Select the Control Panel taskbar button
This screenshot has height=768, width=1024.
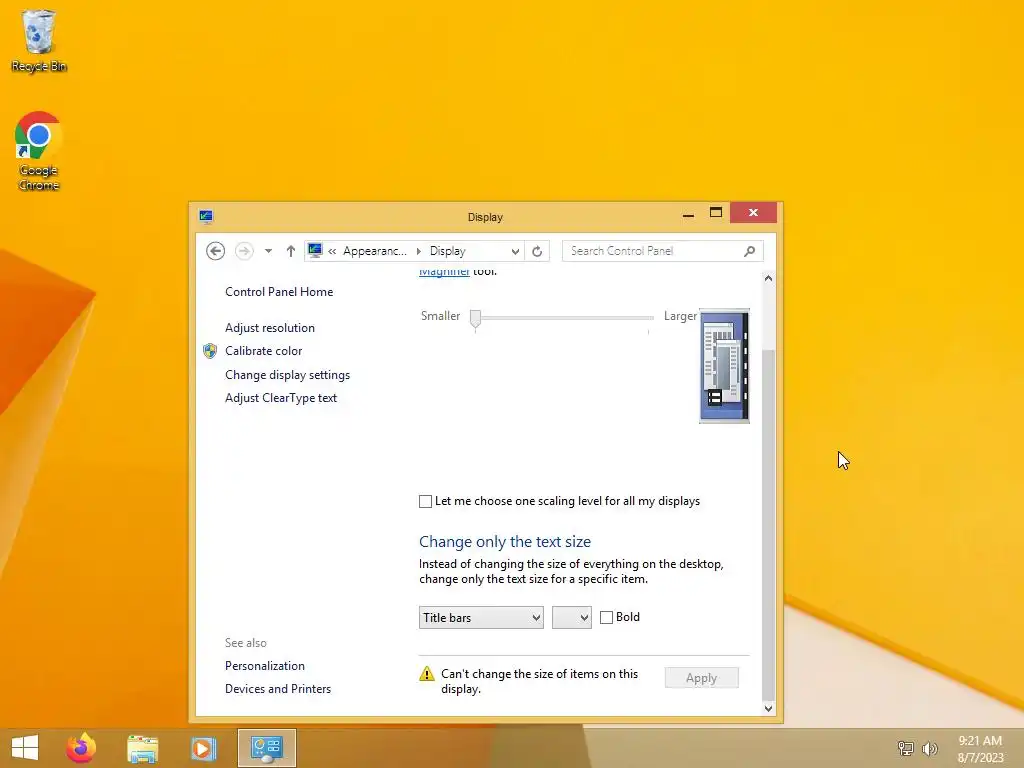[x=266, y=748]
